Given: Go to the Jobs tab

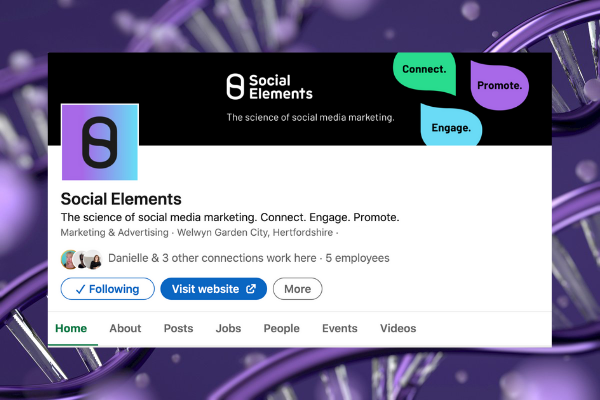Looking at the screenshot, I should [x=228, y=328].
